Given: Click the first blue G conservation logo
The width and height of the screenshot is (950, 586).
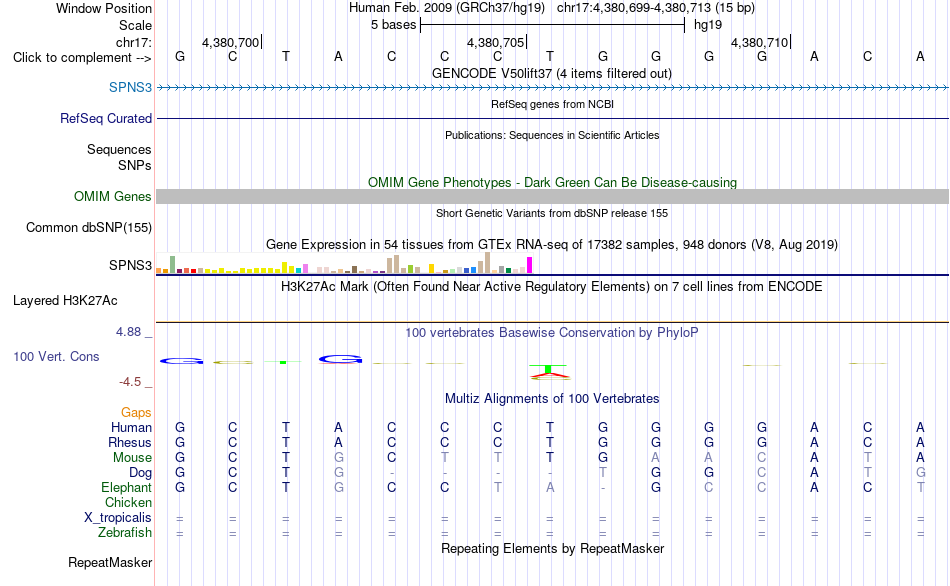Looking at the screenshot, I should pos(181,361).
